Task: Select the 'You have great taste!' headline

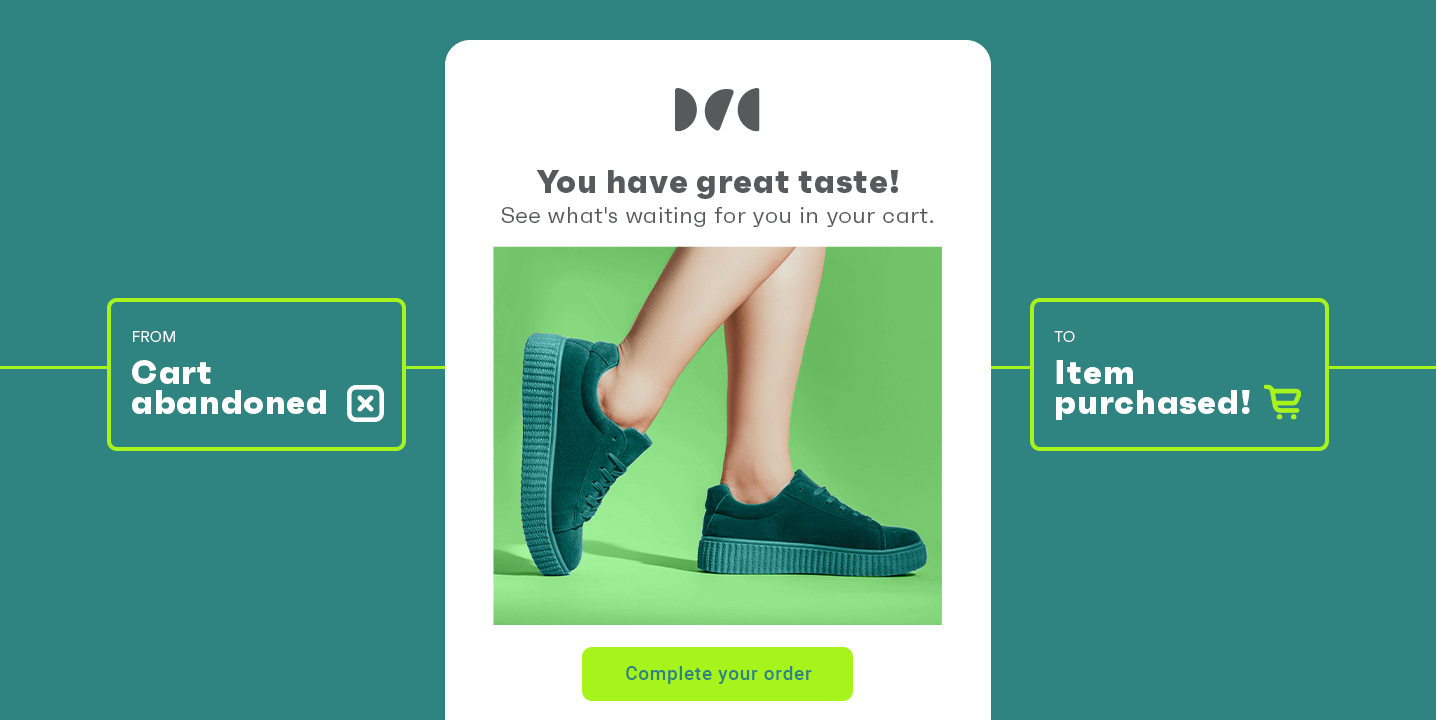Action: (x=718, y=182)
